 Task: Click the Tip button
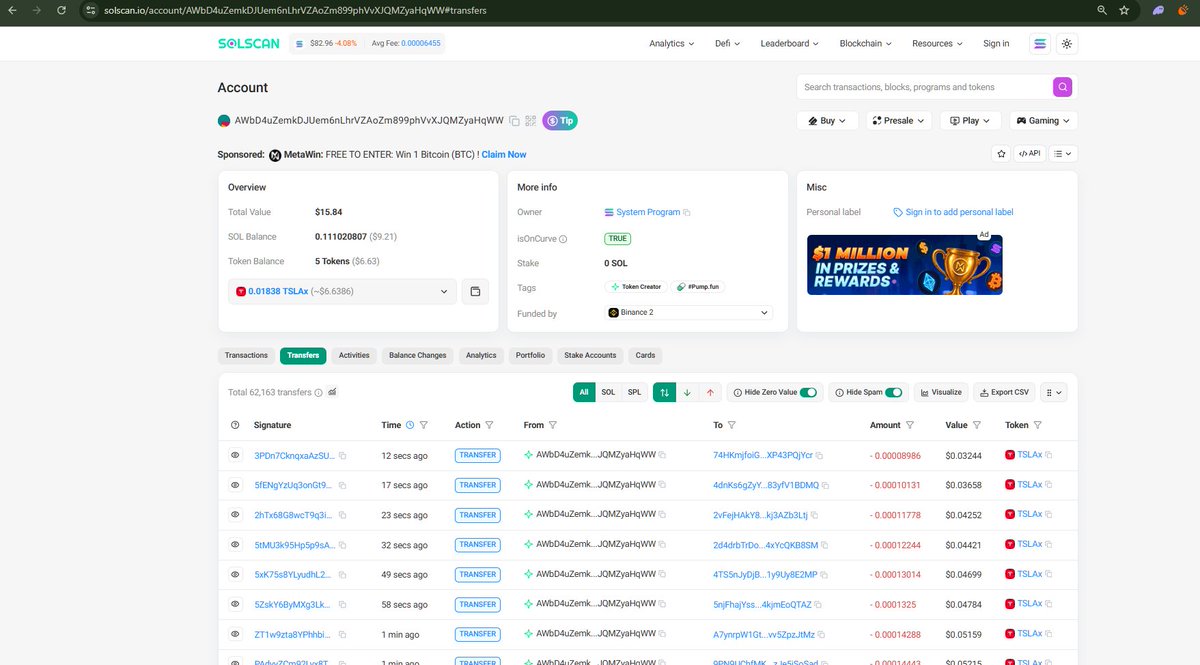[560, 121]
